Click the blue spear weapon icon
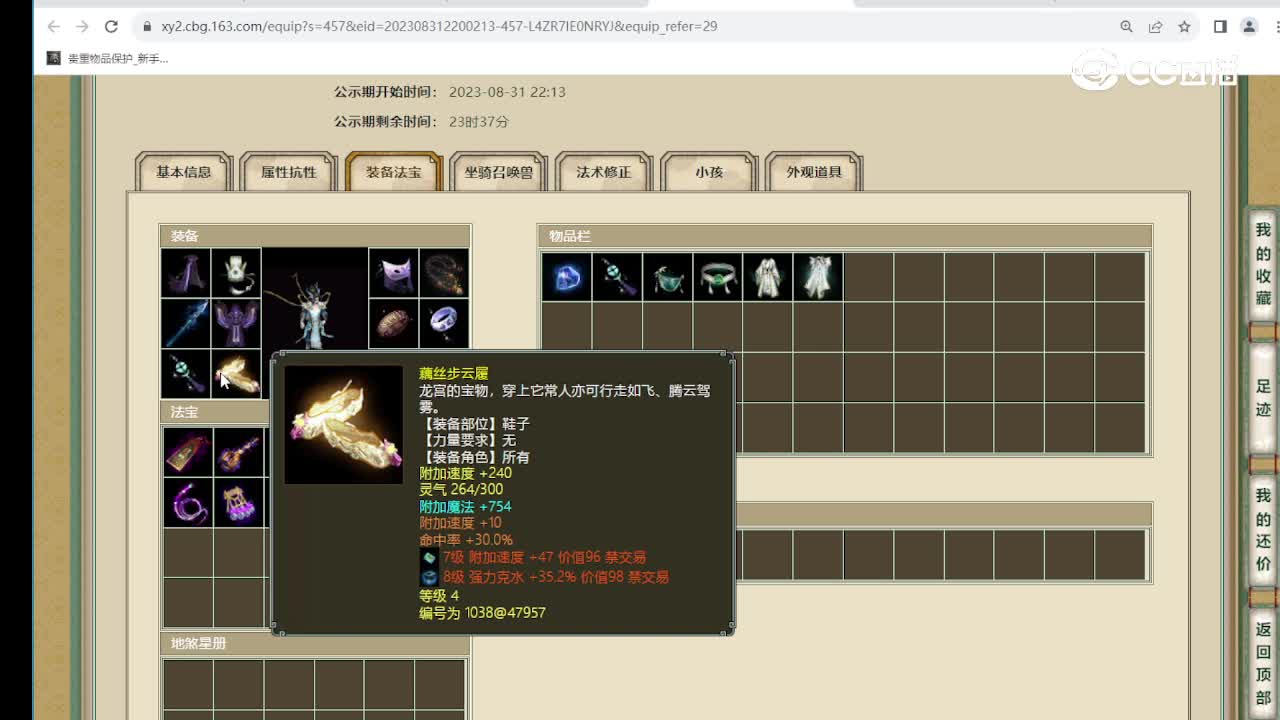This screenshot has height=720, width=1280. 186,324
